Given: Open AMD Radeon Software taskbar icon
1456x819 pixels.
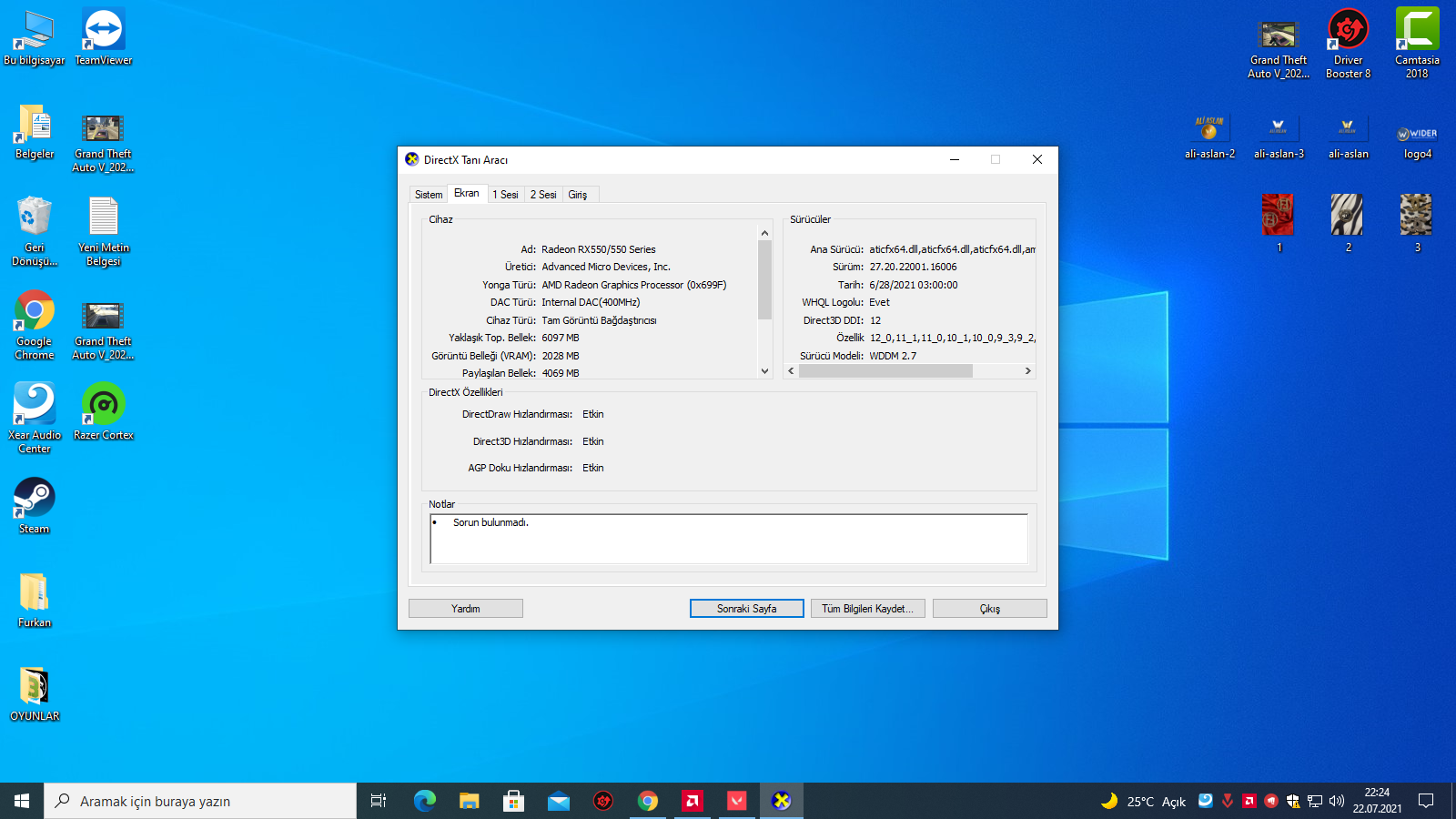Looking at the screenshot, I should tap(693, 801).
